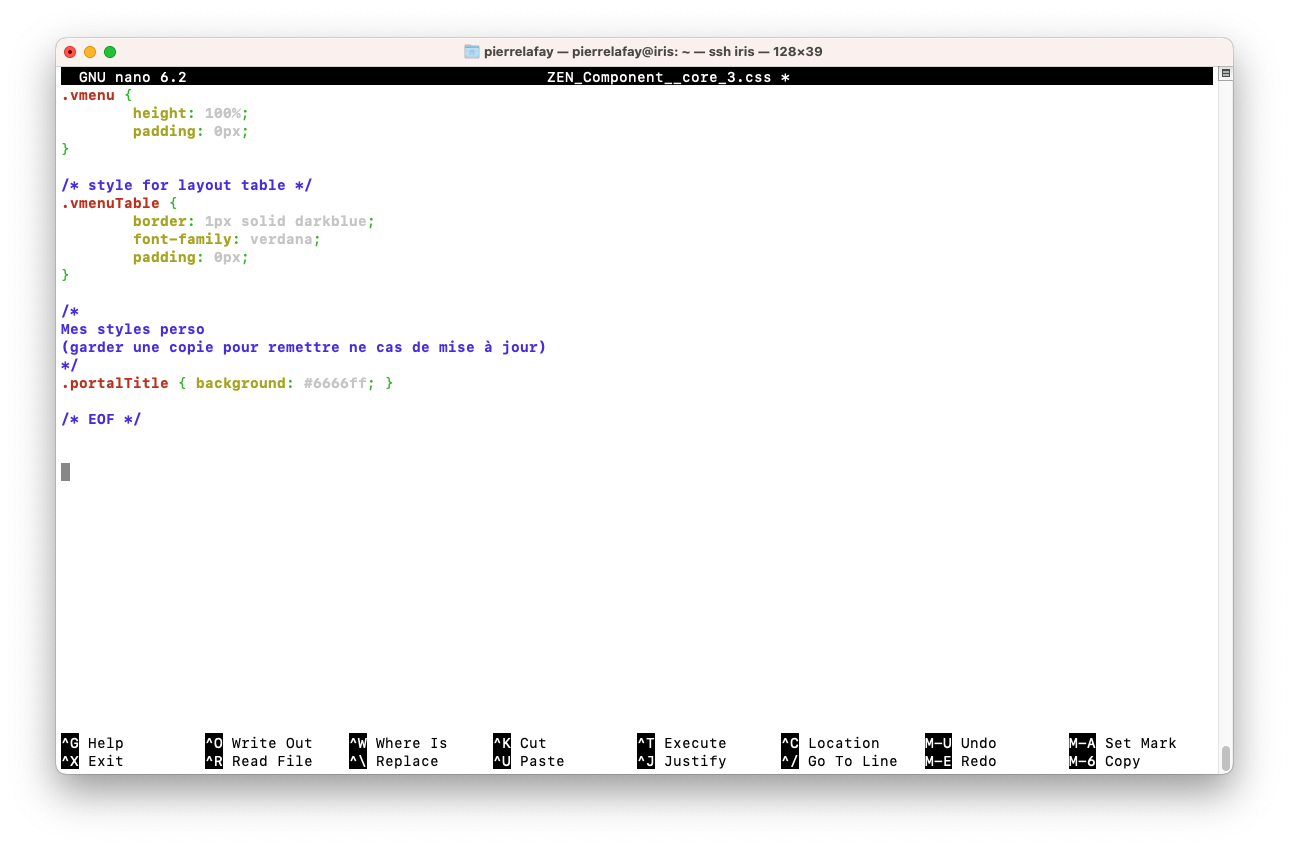This screenshot has height=848, width=1289.
Task: Click the ZEN_Component__core_3.css filename in header
Action: pos(659,77)
